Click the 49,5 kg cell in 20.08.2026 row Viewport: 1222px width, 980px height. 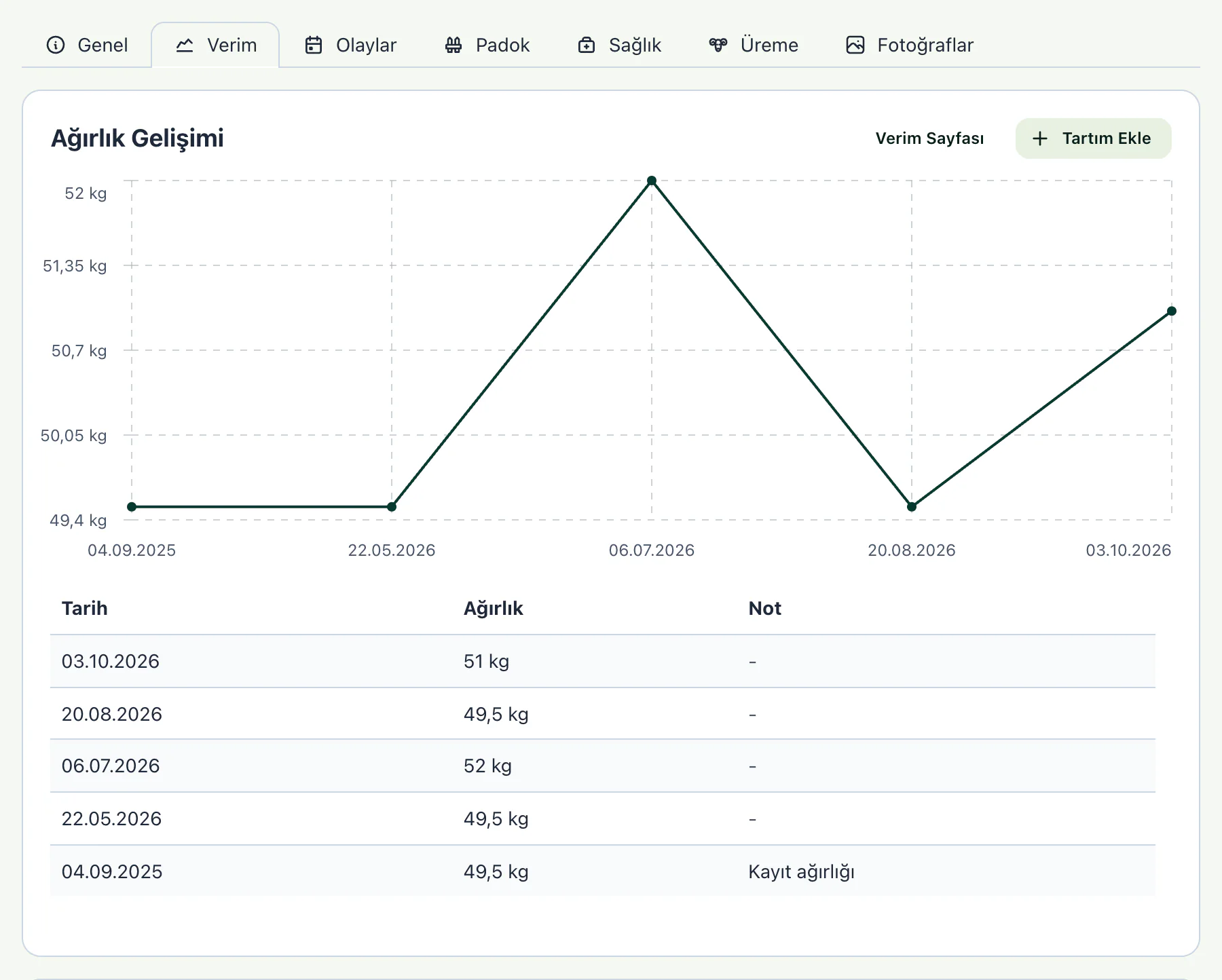[496, 714]
